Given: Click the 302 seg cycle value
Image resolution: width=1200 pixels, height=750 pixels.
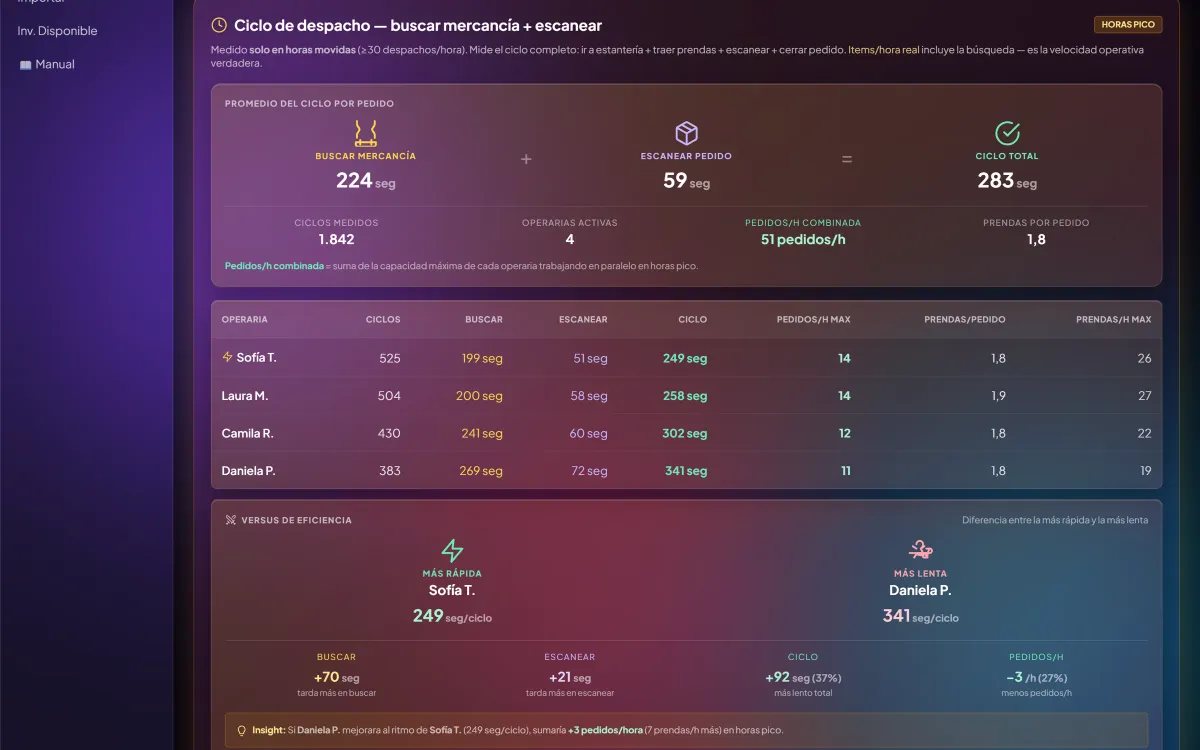Looking at the screenshot, I should [684, 434].
